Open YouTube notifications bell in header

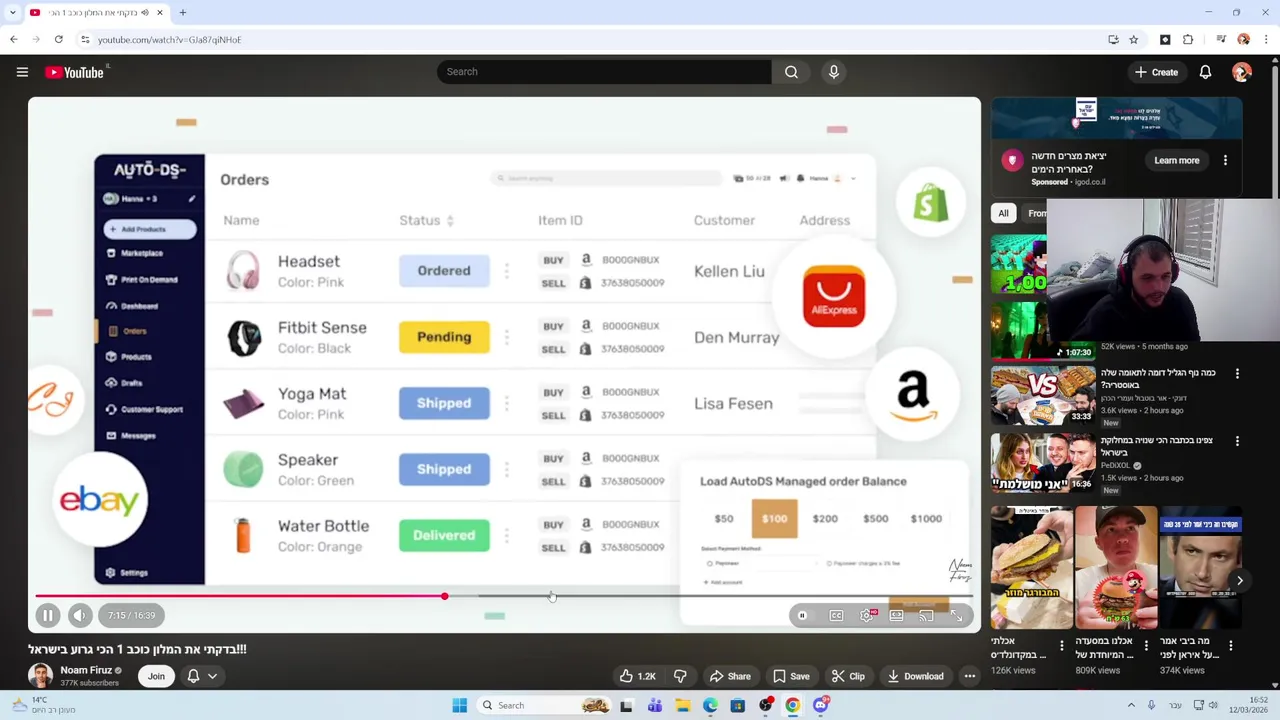(1205, 72)
